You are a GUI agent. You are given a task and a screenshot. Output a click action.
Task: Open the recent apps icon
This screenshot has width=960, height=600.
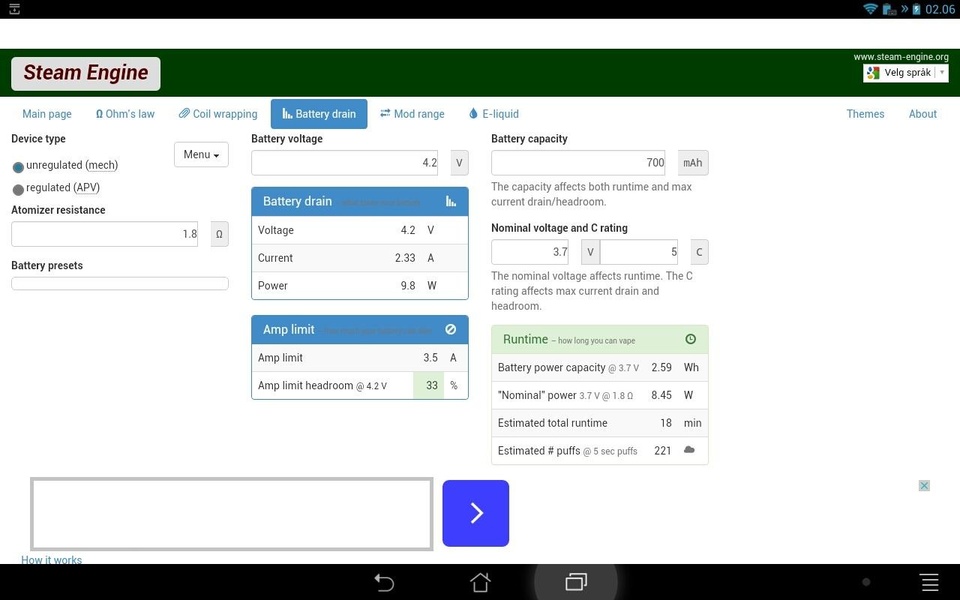coord(576,582)
